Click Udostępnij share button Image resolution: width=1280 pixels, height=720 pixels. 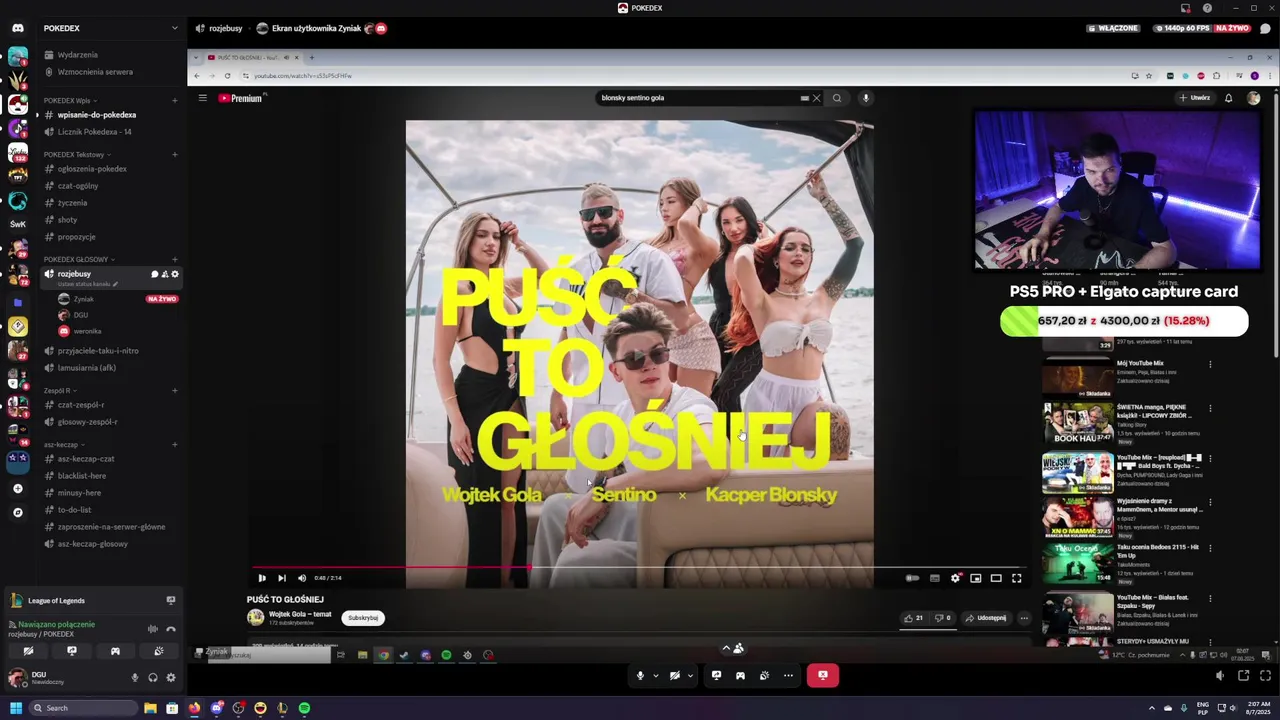coord(986,618)
